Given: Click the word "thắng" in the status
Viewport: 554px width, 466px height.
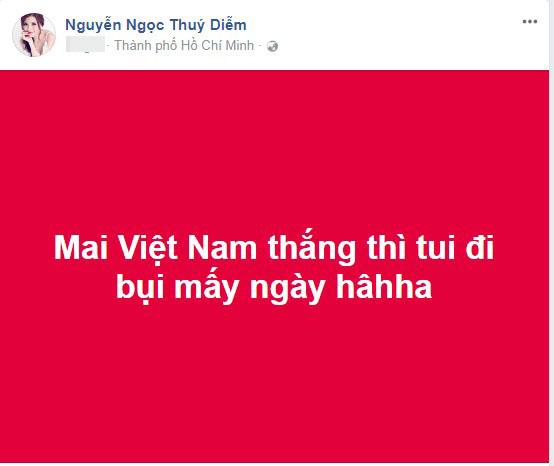Looking at the screenshot, I should tap(312, 248).
